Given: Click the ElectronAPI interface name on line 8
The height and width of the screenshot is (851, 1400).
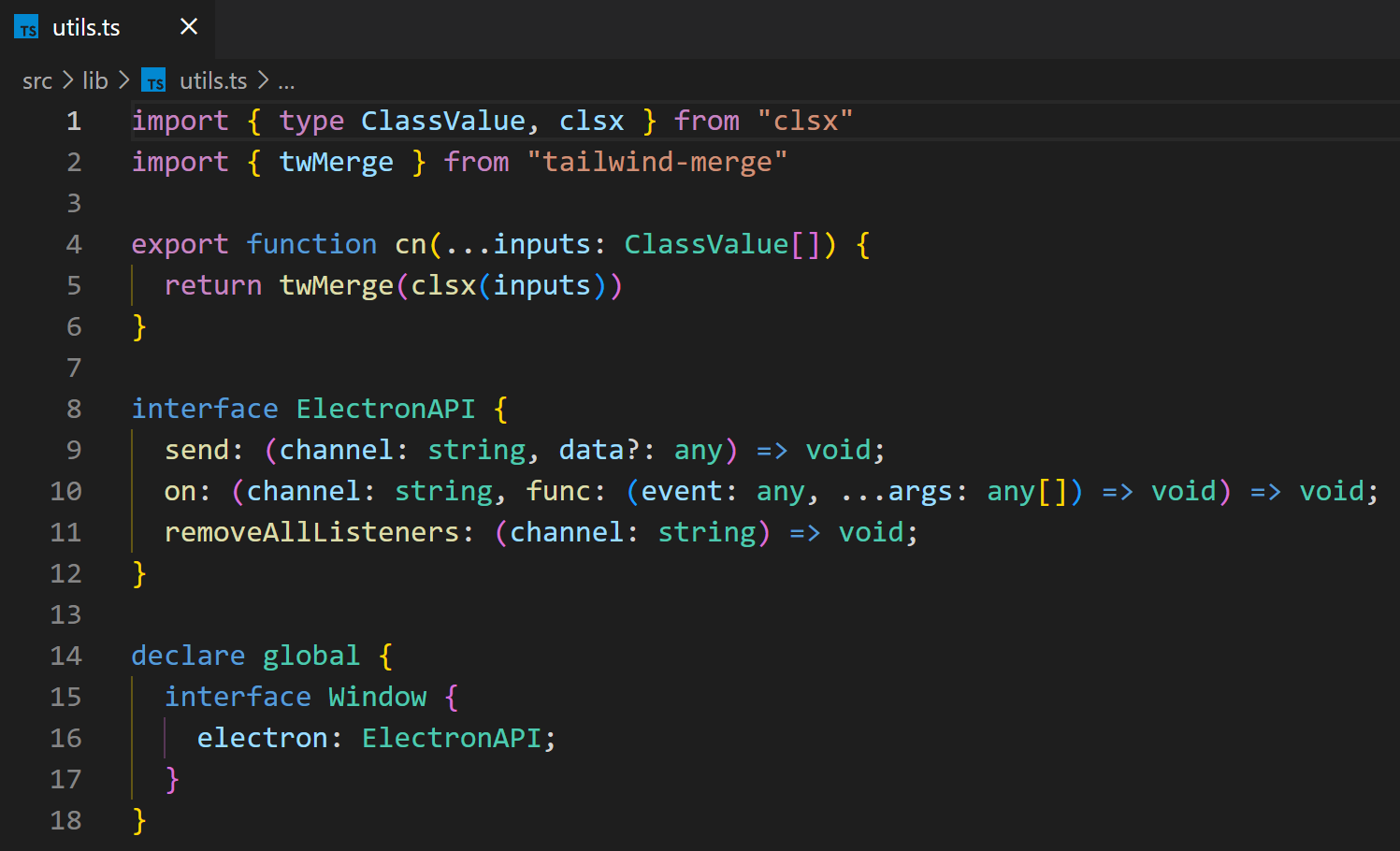Looking at the screenshot, I should point(385,409).
